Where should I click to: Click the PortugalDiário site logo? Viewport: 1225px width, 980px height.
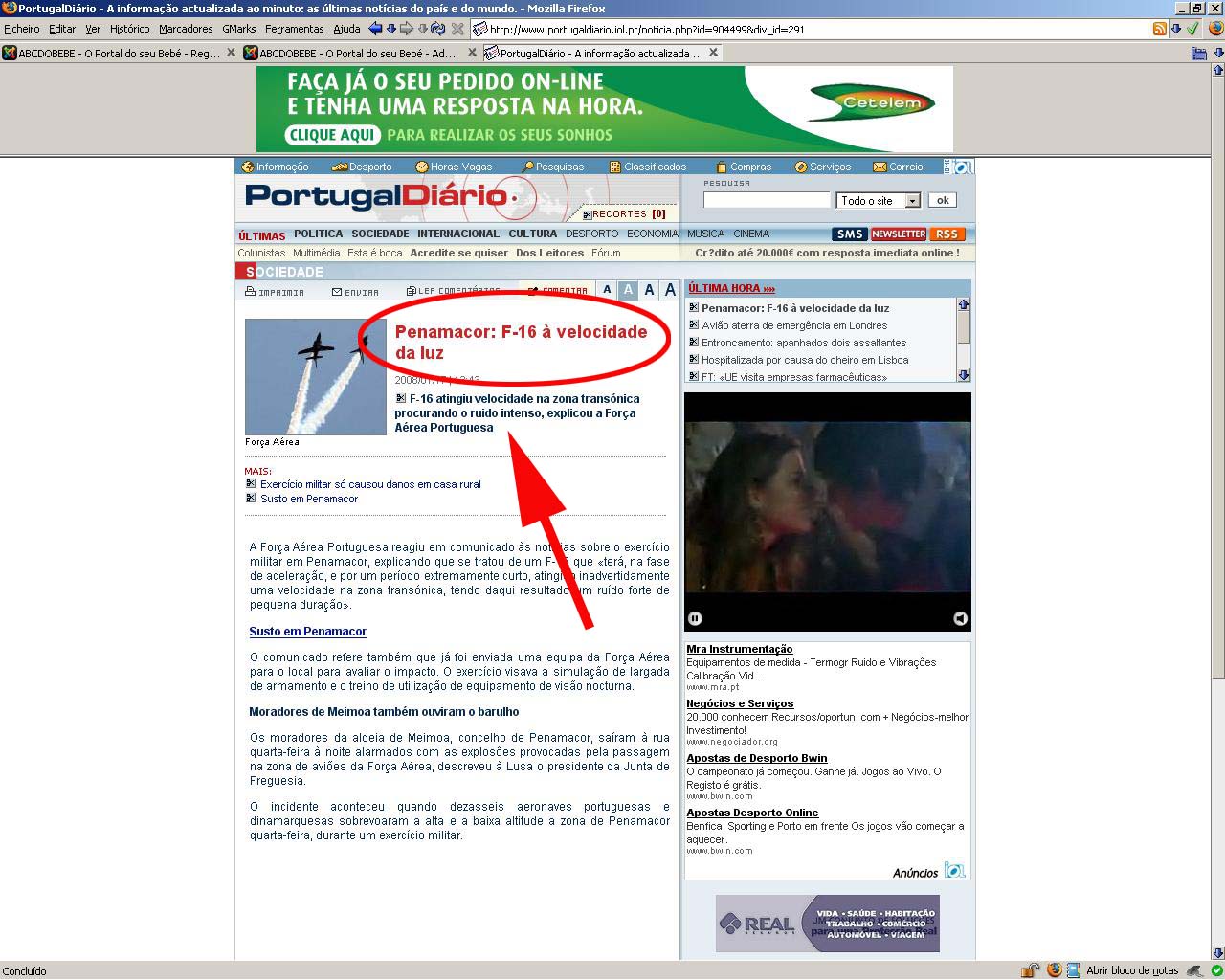[381, 197]
